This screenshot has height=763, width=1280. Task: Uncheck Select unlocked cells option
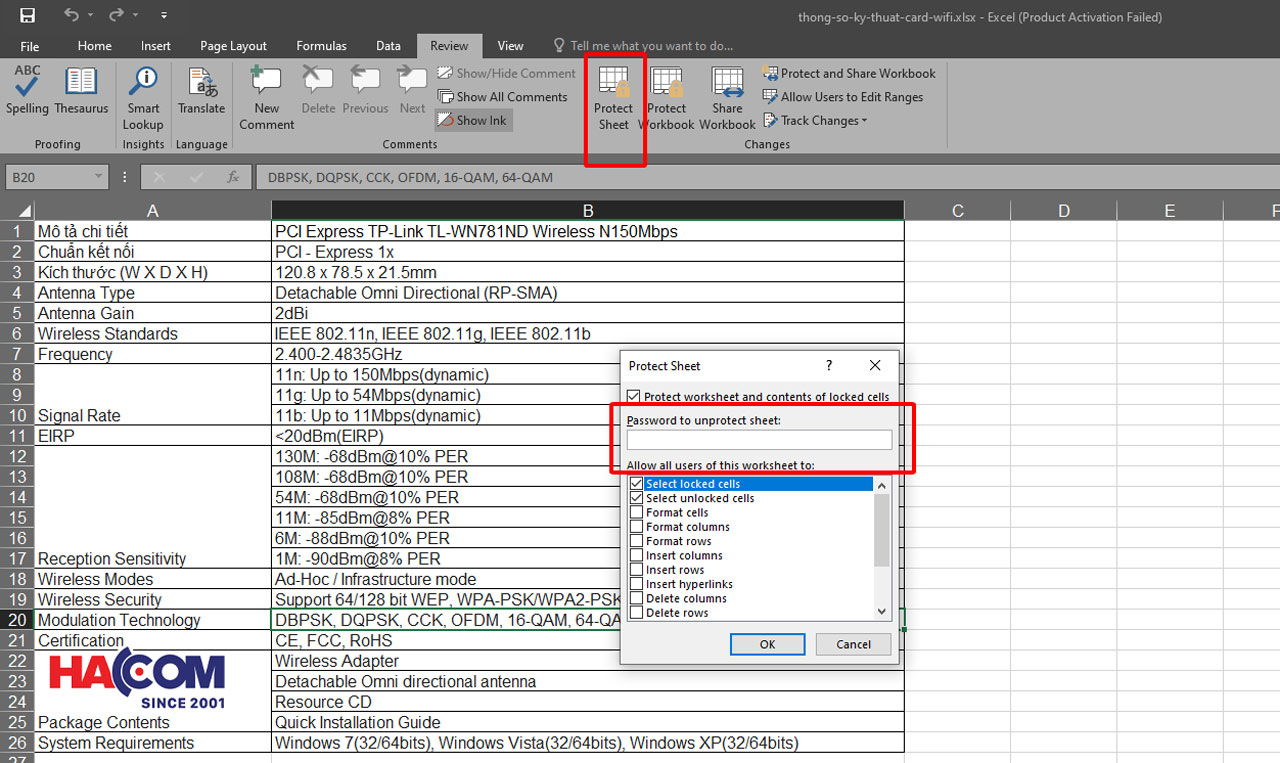point(636,498)
